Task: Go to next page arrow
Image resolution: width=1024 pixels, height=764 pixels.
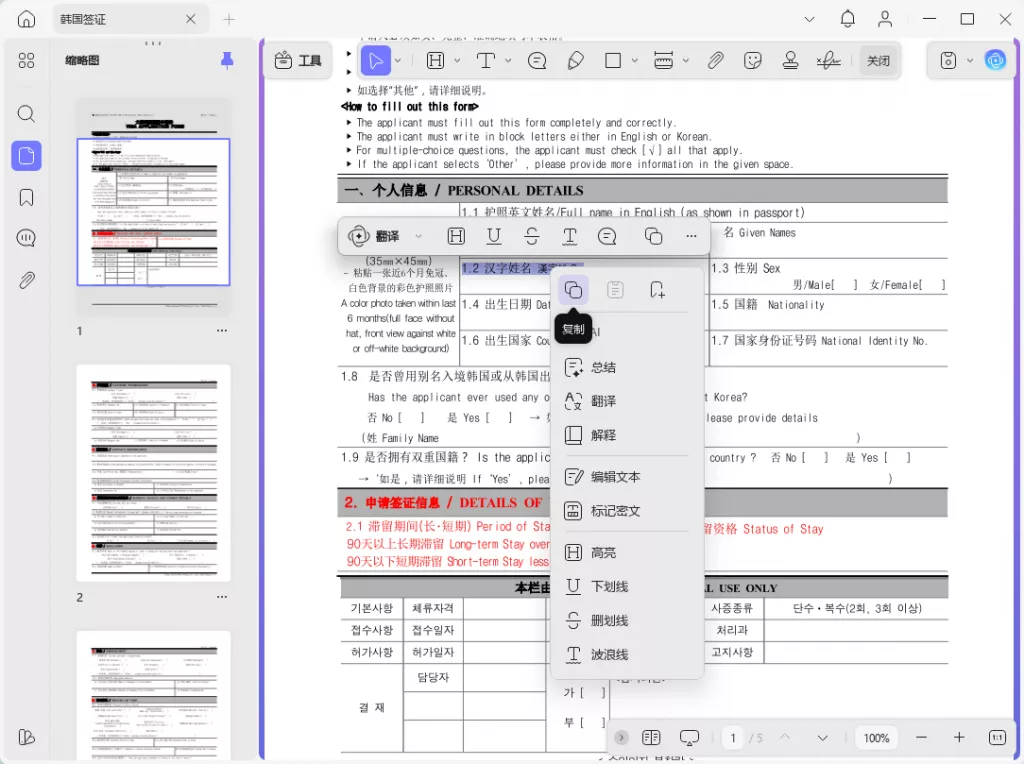Action: click(x=822, y=738)
